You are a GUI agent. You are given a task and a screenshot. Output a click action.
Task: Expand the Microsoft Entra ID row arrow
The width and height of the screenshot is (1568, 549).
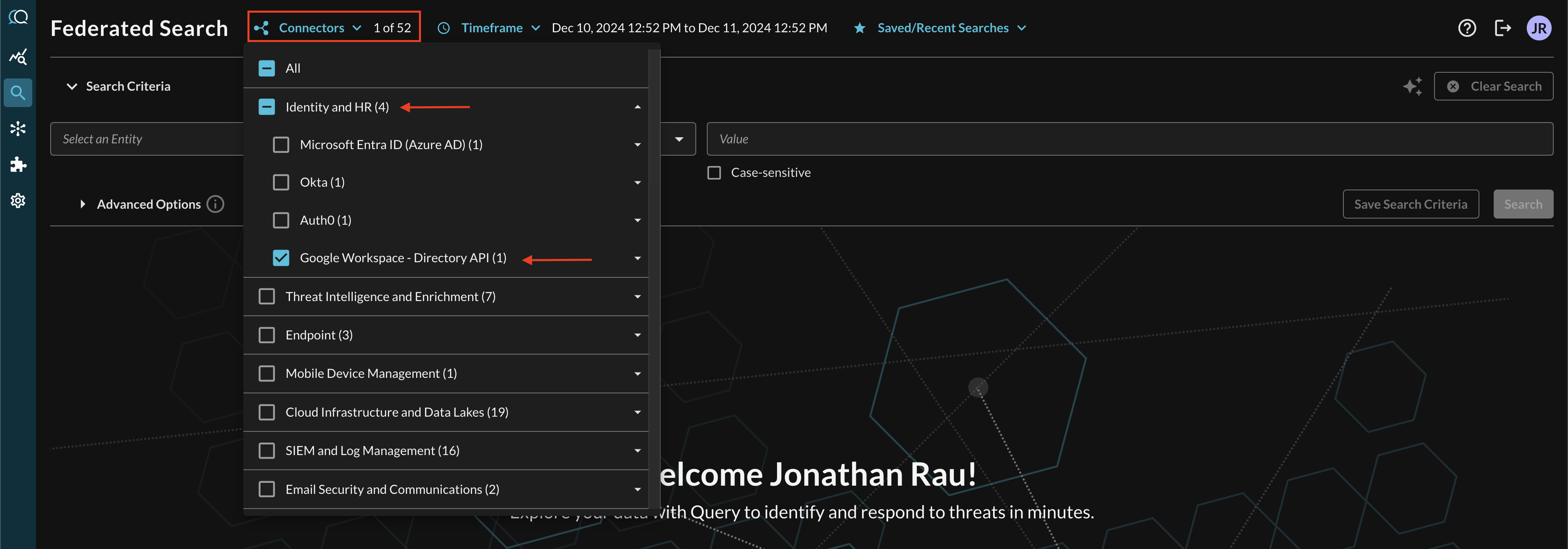pos(637,145)
